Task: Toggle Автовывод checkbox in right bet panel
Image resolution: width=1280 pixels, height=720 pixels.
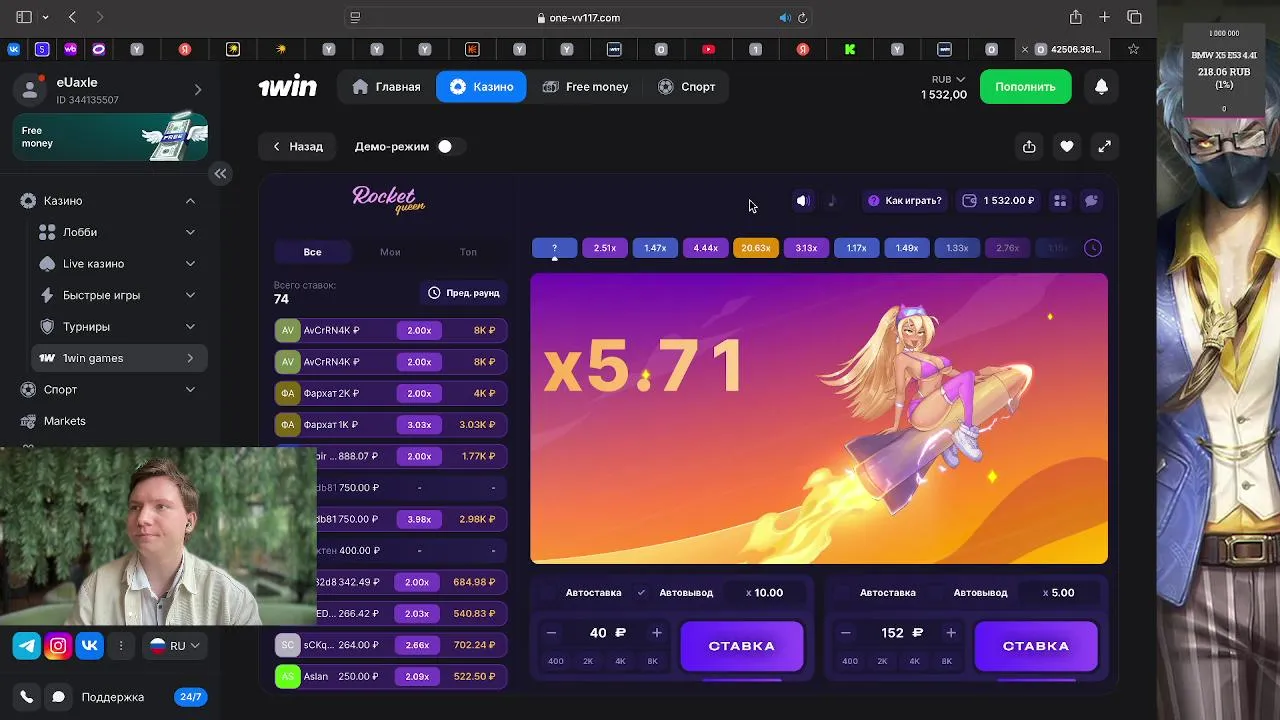Action: pyautogui.click(x=936, y=593)
